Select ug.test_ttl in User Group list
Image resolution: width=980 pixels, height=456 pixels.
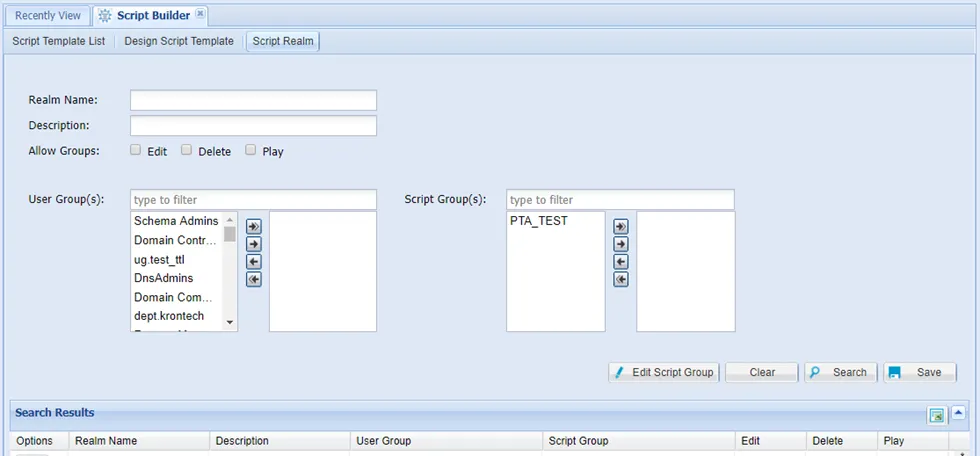click(x=176, y=259)
